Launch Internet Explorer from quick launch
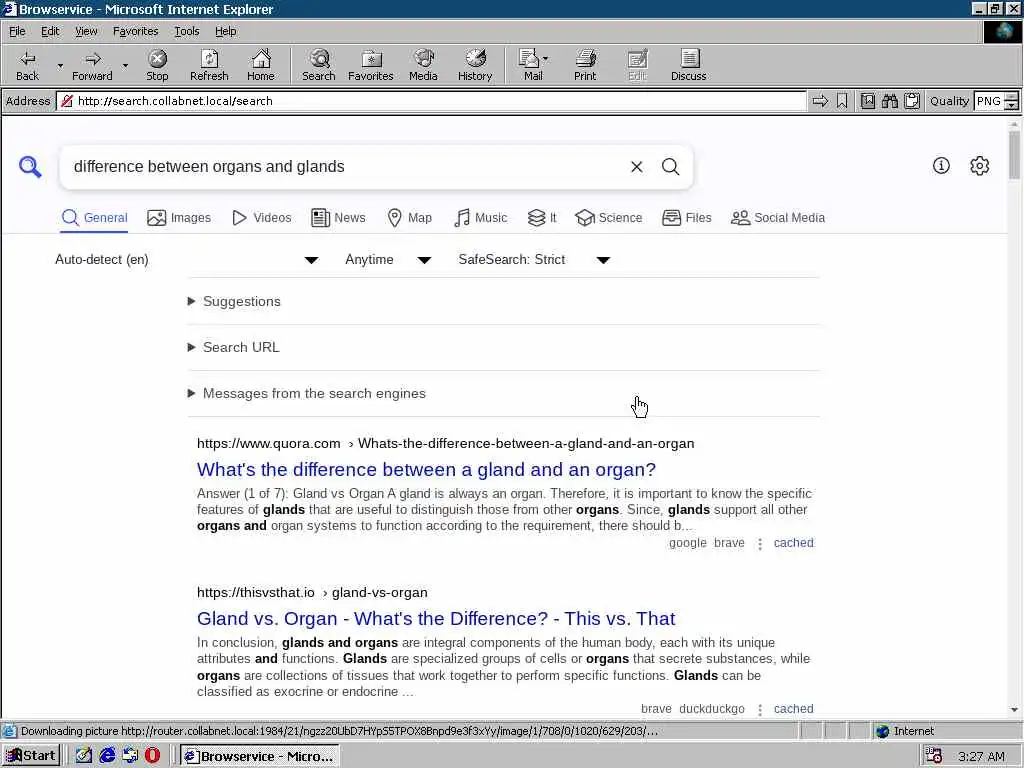 coord(107,756)
